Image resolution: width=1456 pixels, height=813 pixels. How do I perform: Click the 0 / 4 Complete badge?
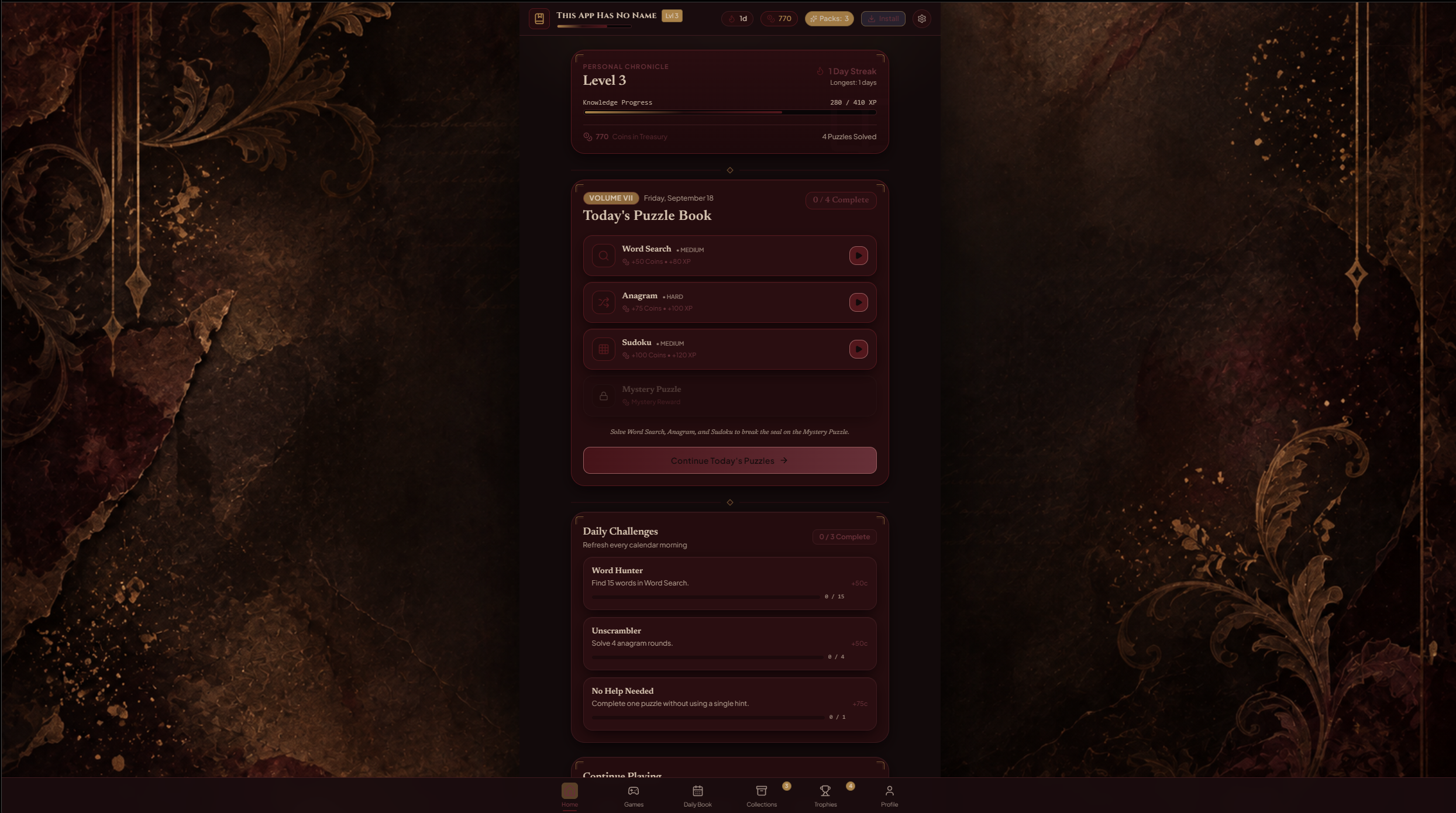tap(841, 200)
